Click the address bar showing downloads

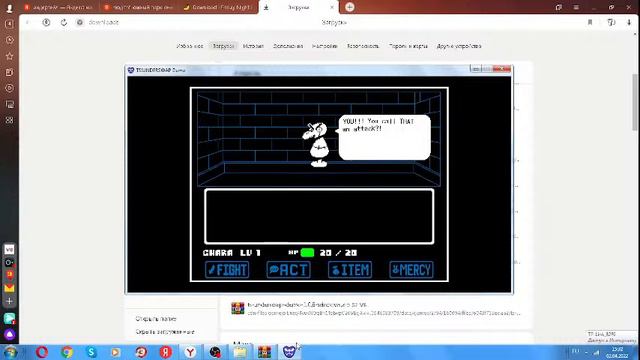(x=104, y=22)
